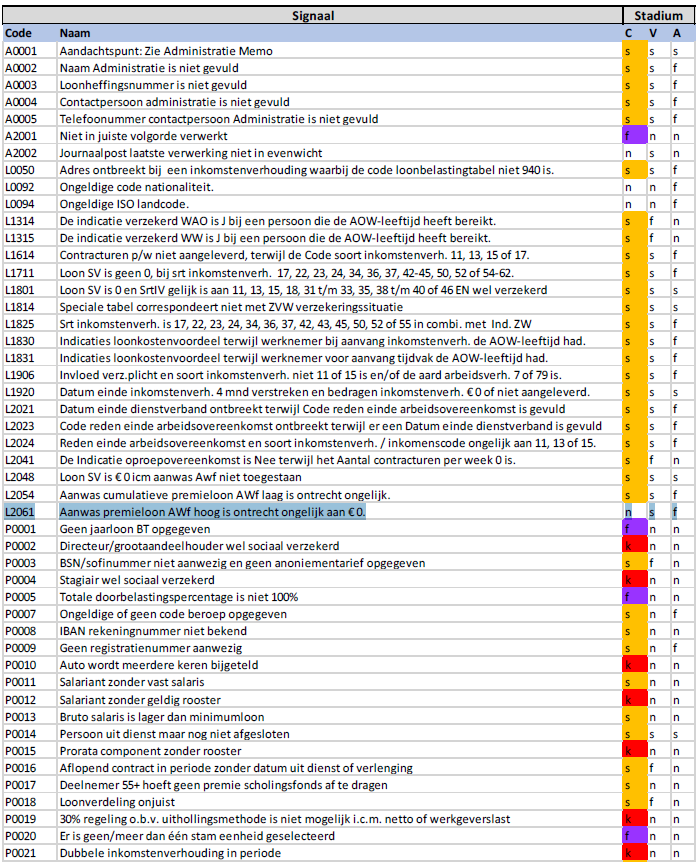
Task: Select the cell 'Ongeldige ISO landcode.'
Action: (x=339, y=204)
